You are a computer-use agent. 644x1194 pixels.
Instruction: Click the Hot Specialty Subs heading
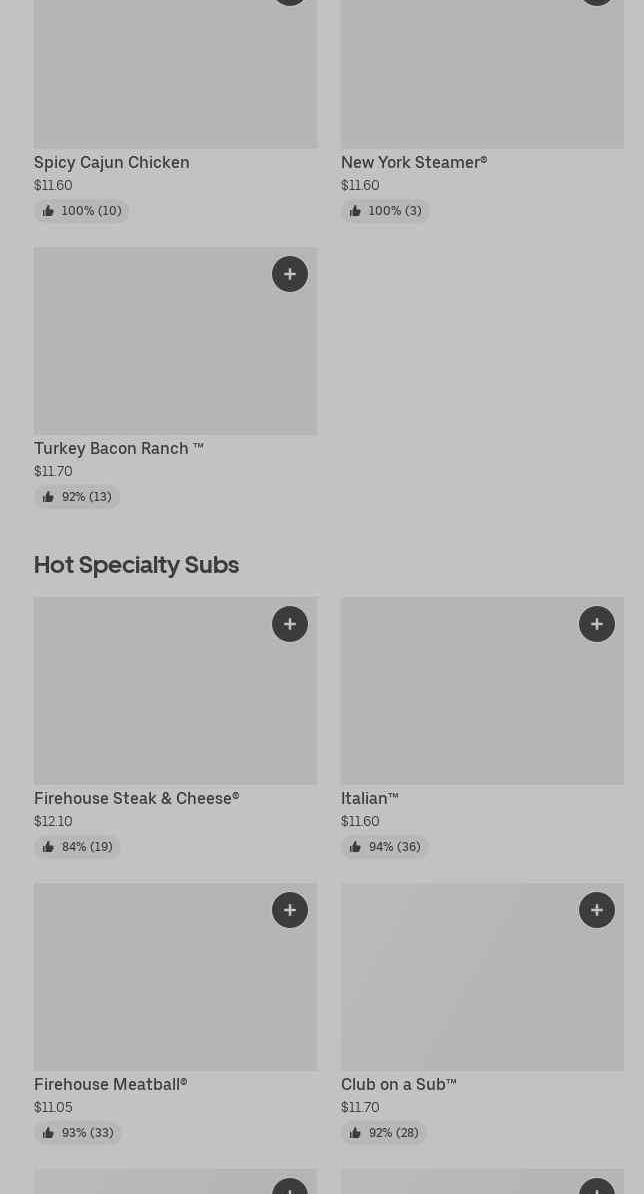tap(136, 564)
